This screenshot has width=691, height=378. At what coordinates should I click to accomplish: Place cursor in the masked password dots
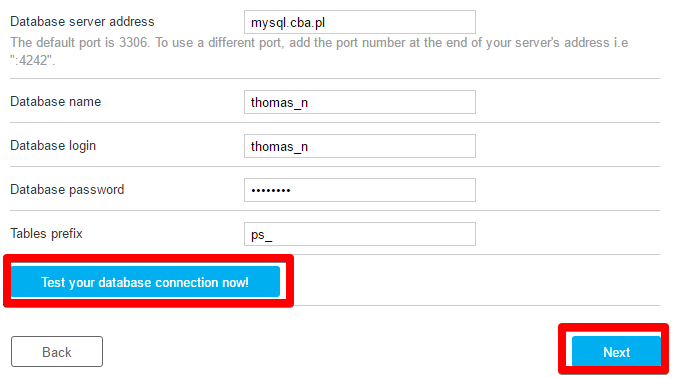pyautogui.click(x=271, y=190)
